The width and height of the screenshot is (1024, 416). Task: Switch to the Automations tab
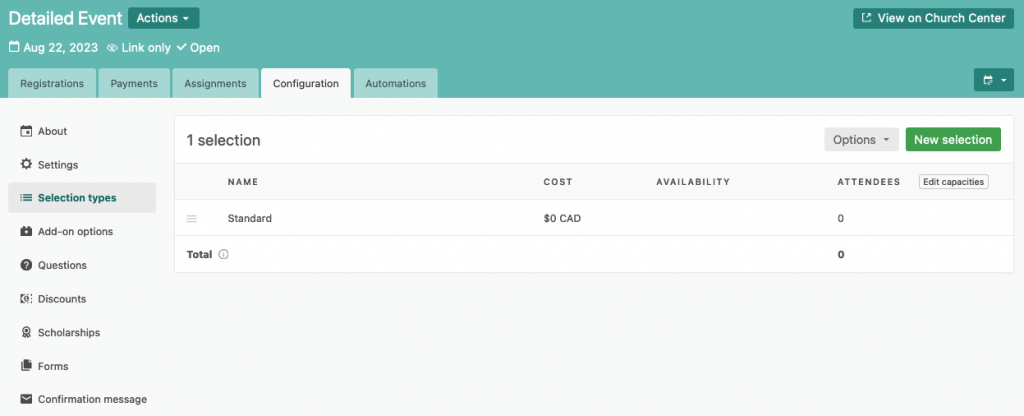[x=395, y=83]
